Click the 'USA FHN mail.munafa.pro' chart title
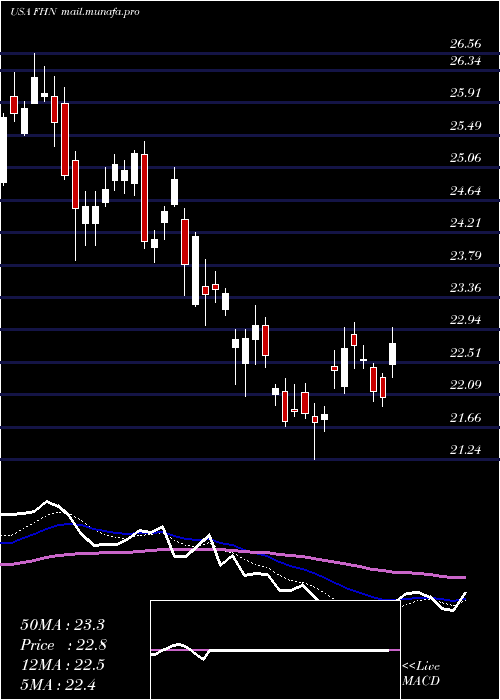Screen dimensions: 500x700 (x=75, y=12)
